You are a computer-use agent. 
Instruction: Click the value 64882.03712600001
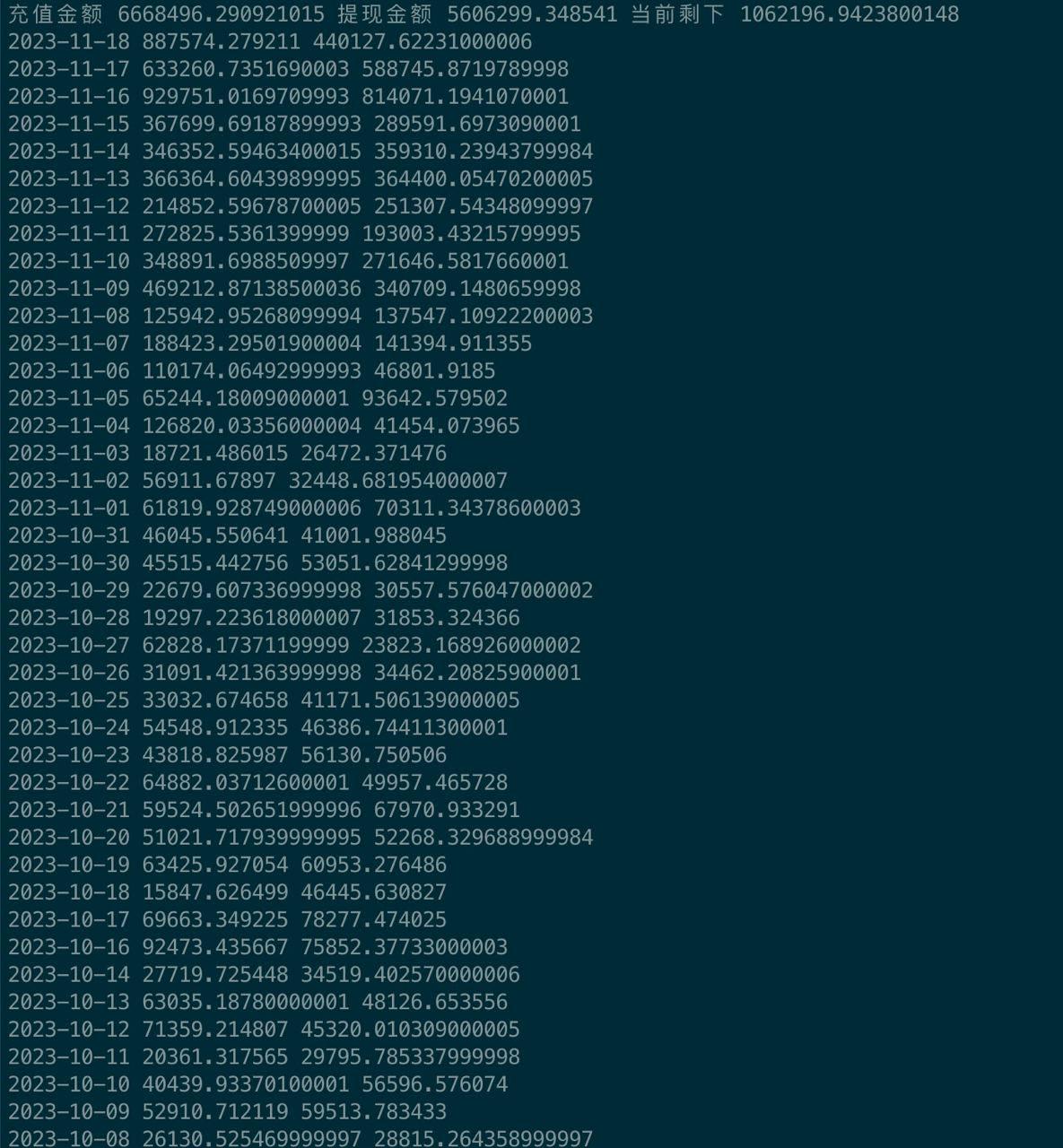pyautogui.click(x=246, y=783)
